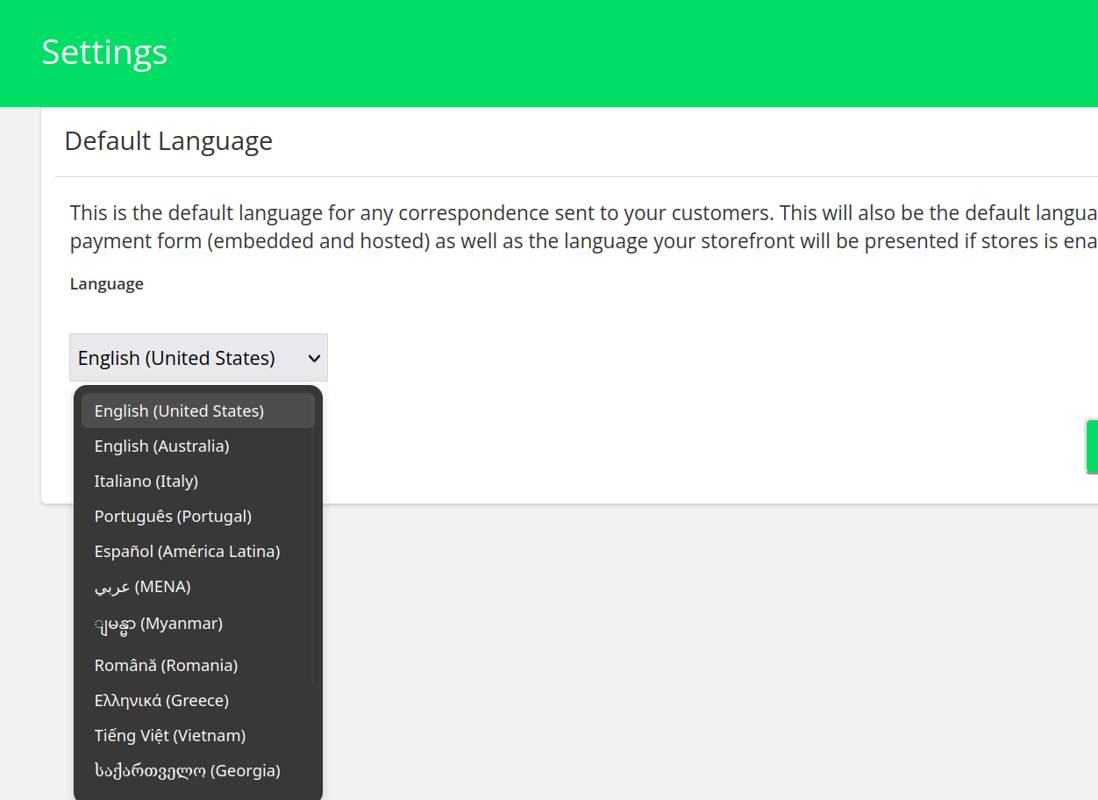Image resolution: width=1098 pixels, height=800 pixels.
Task: Select the Myanmar language entry
Action: 157,622
